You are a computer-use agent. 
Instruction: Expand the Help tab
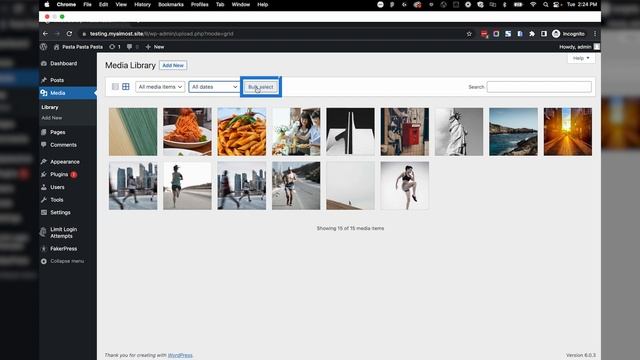581,58
